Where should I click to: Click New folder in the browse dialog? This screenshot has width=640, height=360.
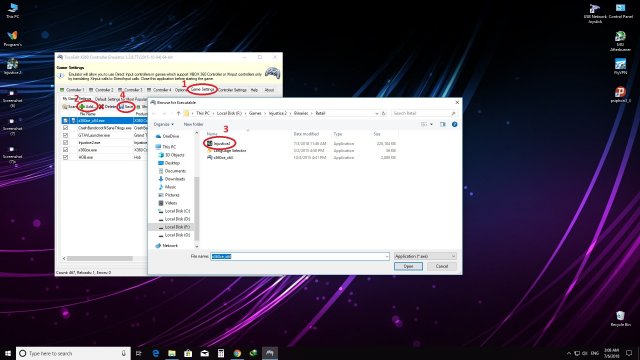(x=193, y=124)
